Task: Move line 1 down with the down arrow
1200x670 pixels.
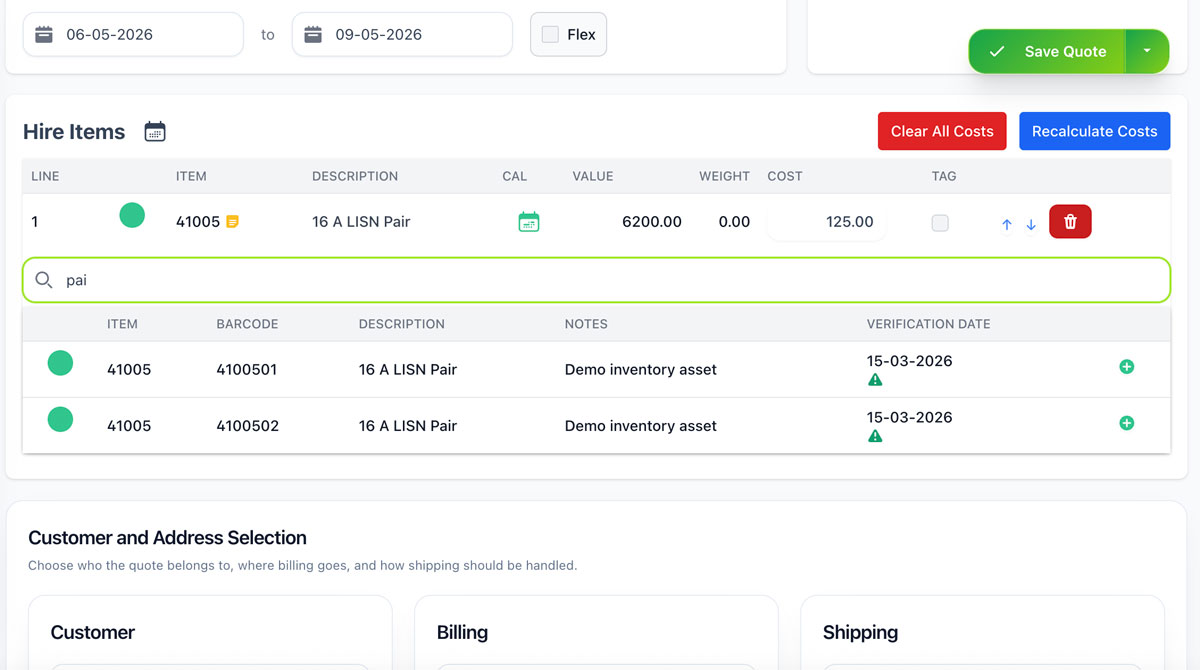Action: point(1031,225)
